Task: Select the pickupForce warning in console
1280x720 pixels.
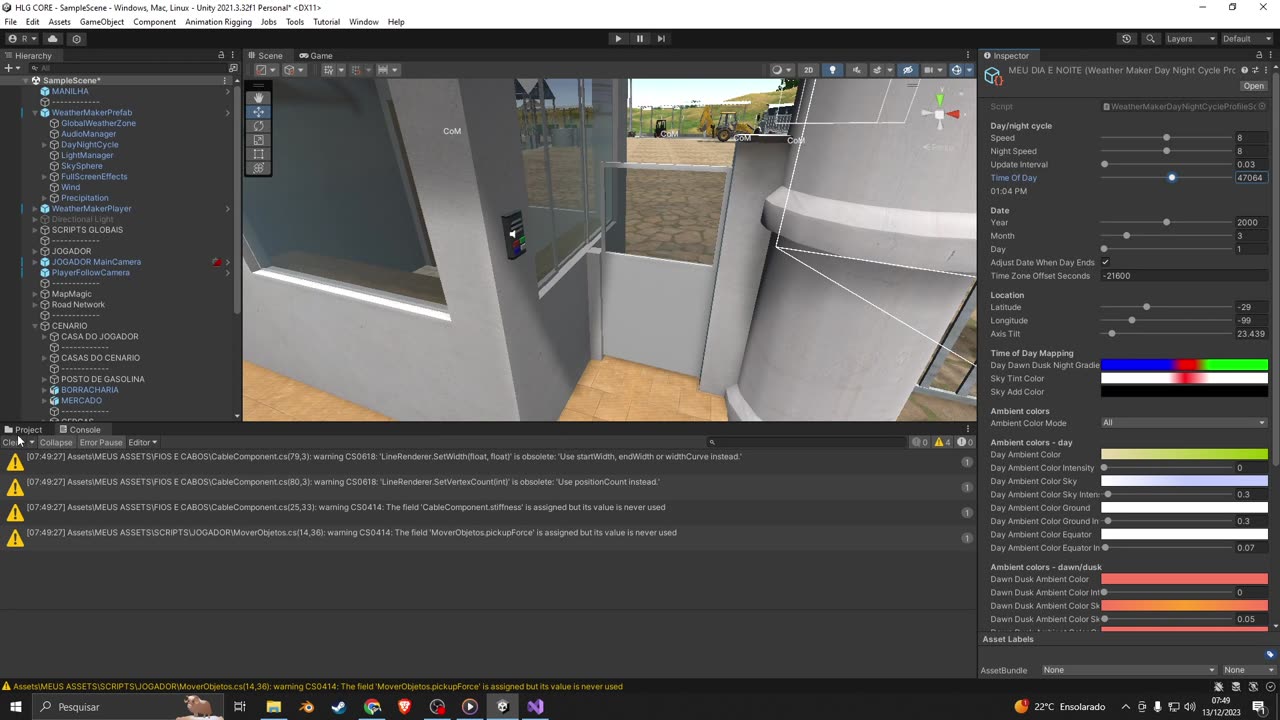Action: coord(487,538)
